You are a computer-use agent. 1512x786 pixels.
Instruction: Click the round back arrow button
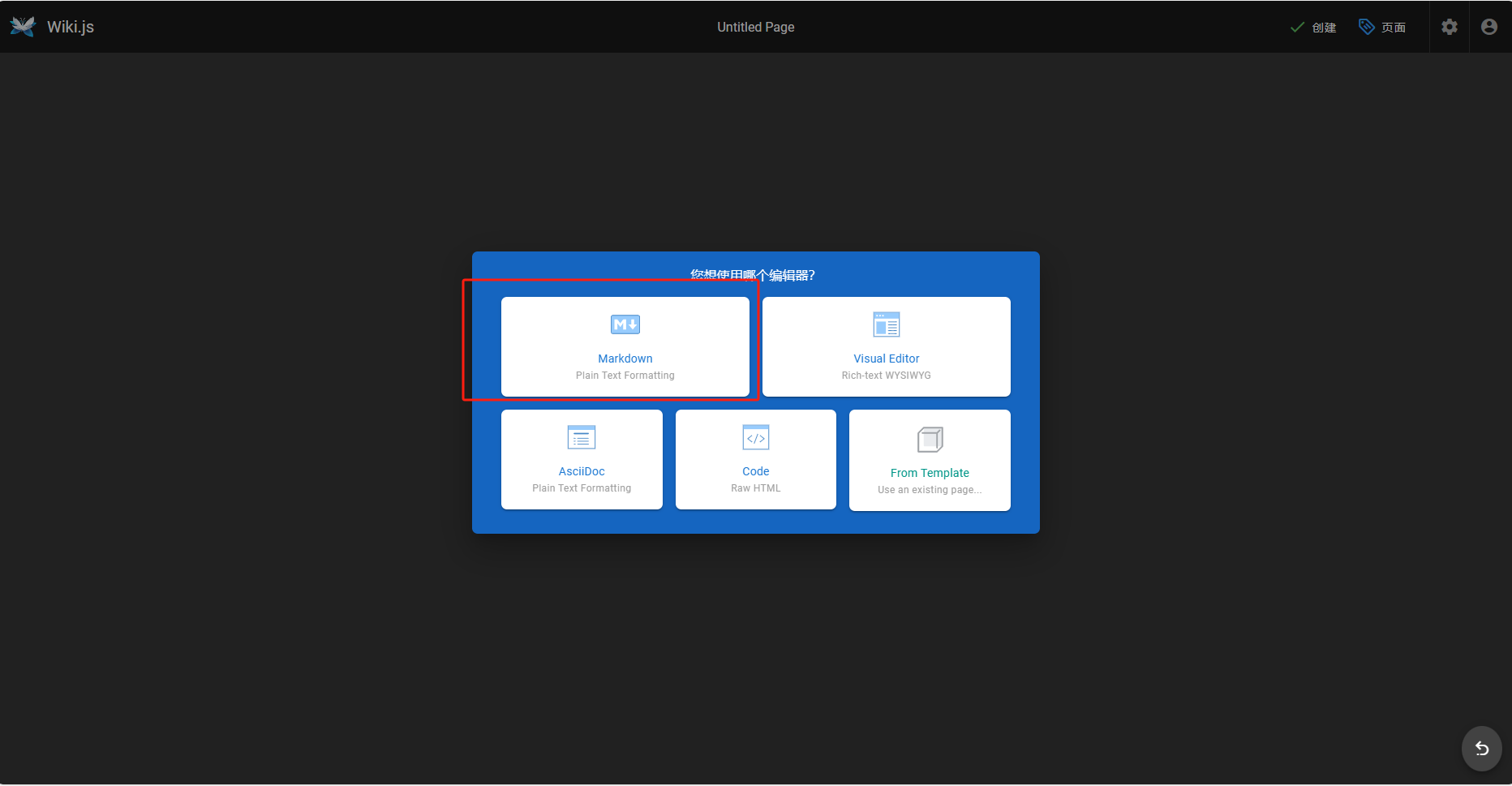tap(1482, 748)
